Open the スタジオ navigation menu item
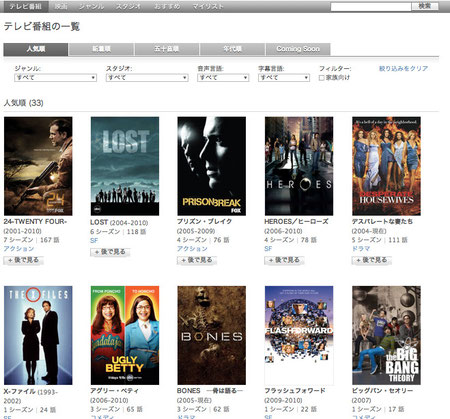 [128, 6]
